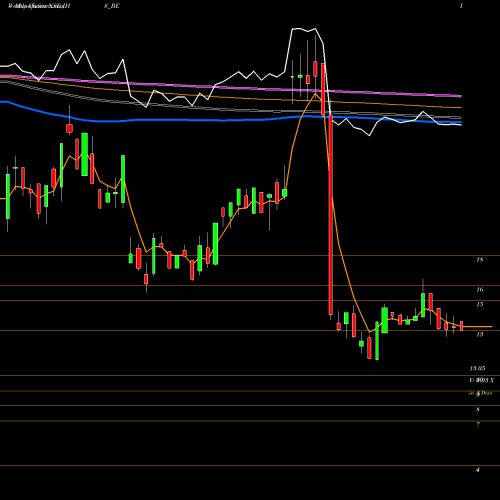Select the last red candlestick on the right

(x=462, y=326)
